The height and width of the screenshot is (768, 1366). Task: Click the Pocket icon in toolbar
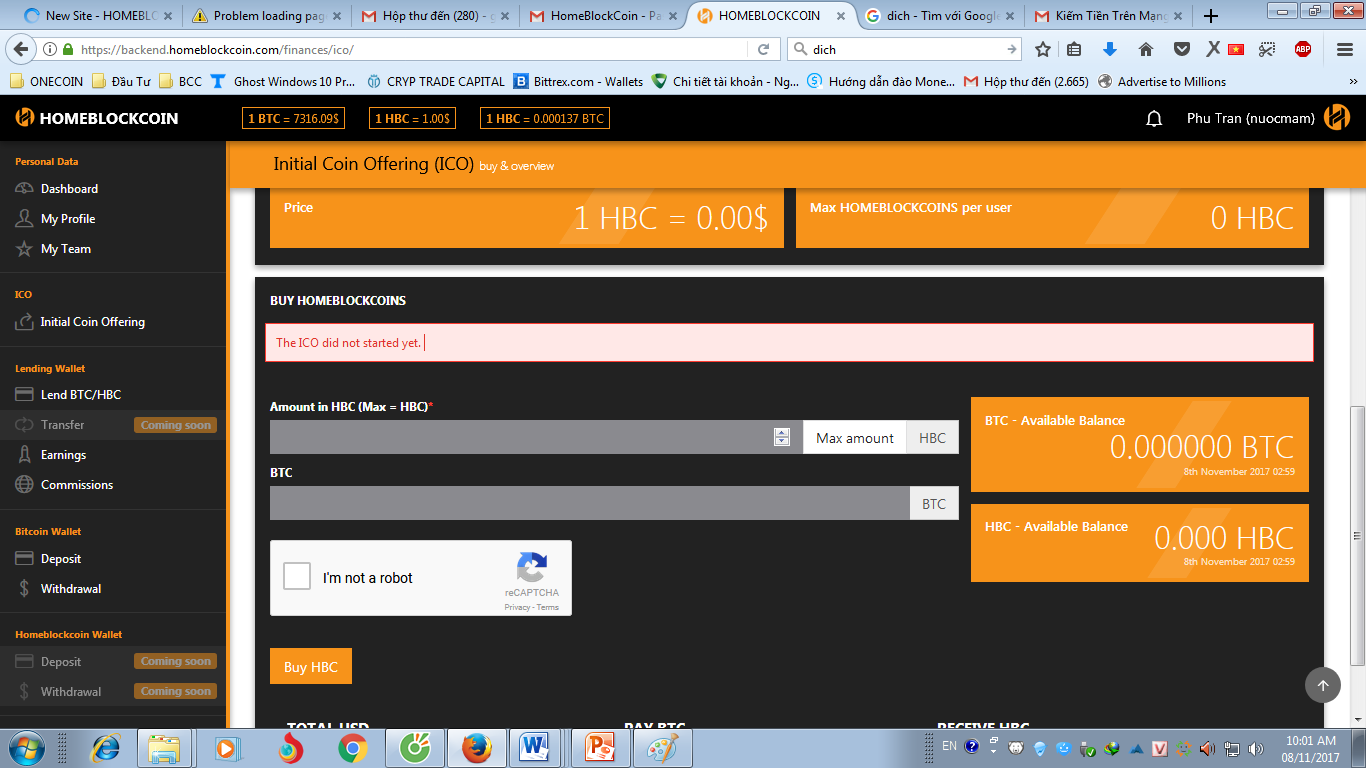click(1181, 49)
